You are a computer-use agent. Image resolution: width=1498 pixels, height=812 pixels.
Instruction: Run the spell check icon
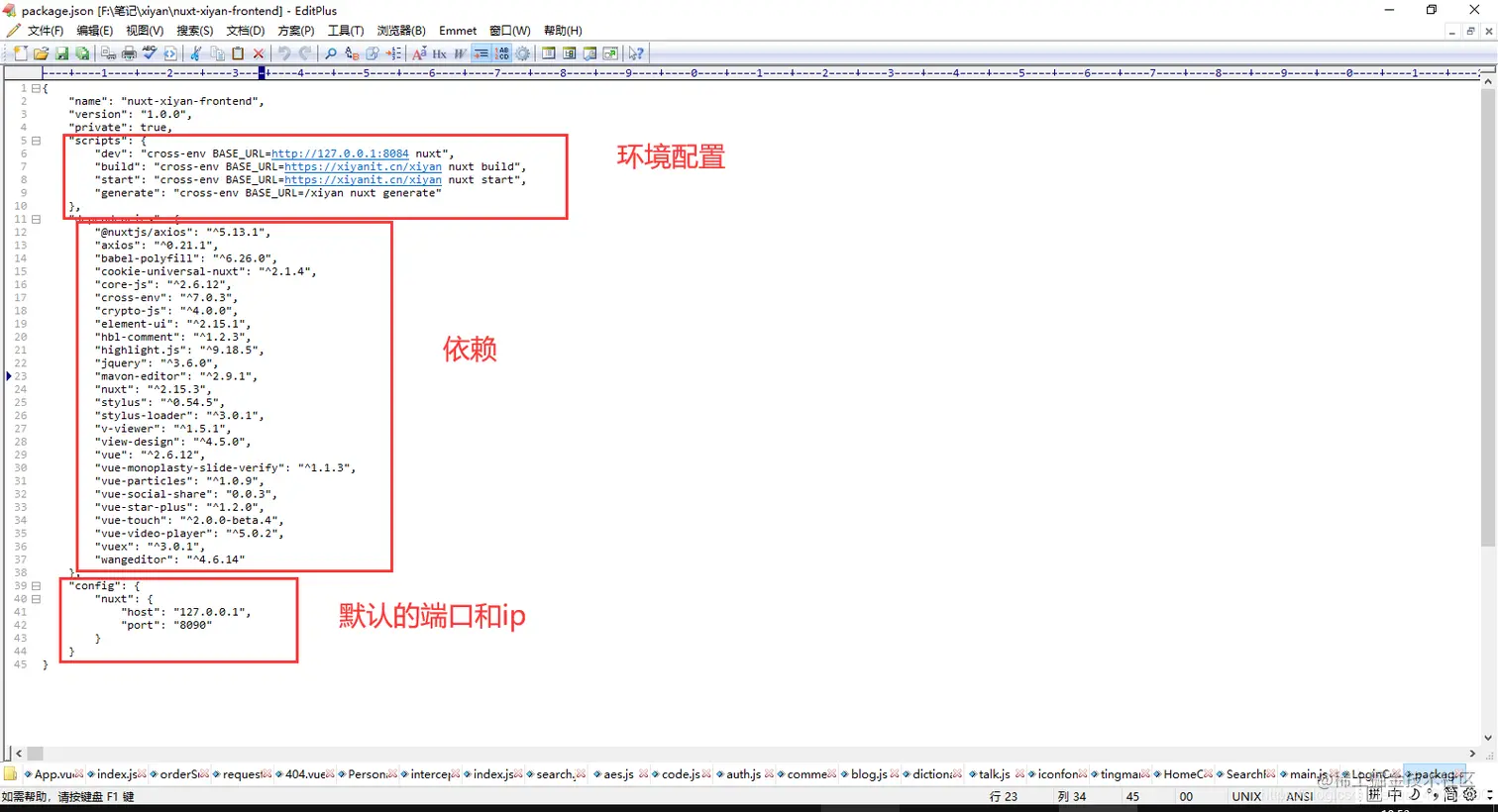tap(150, 53)
